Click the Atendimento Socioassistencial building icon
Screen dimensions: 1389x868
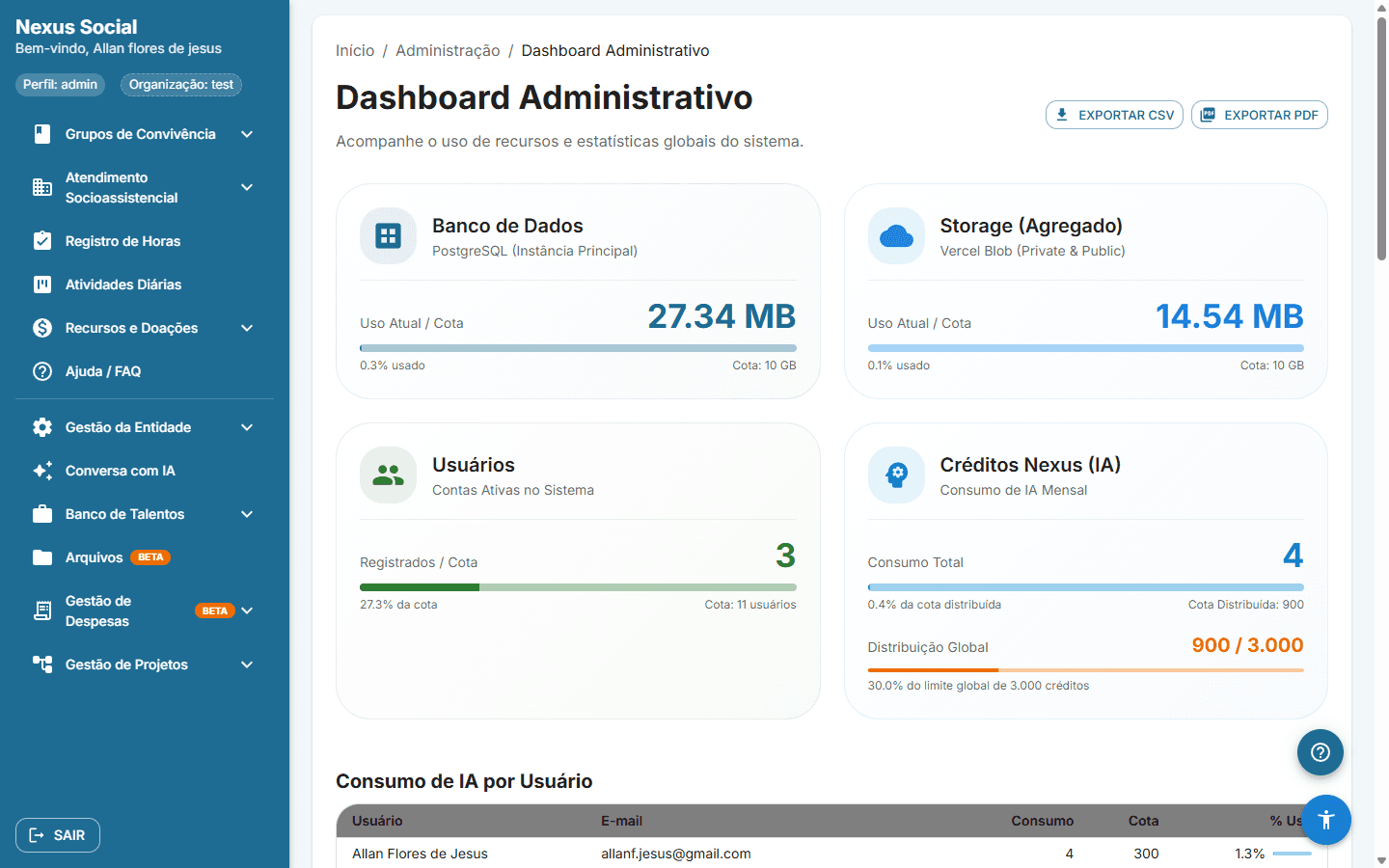(42, 187)
